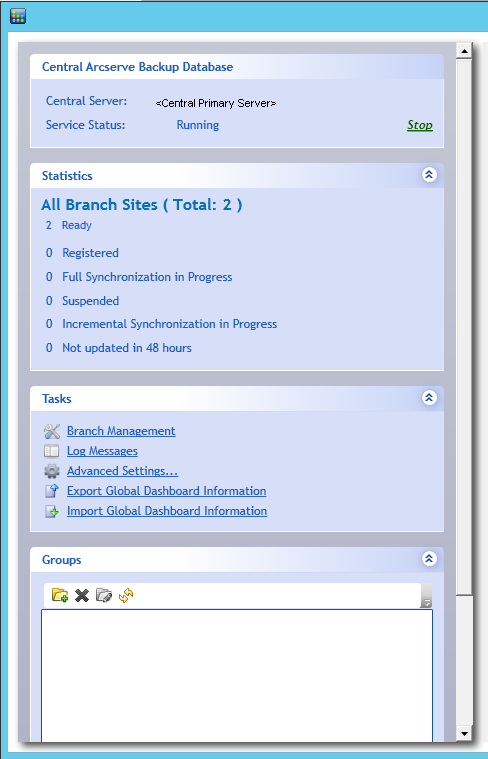Click the Import Global Dashboard icon
This screenshot has height=759, width=488.
point(52,511)
